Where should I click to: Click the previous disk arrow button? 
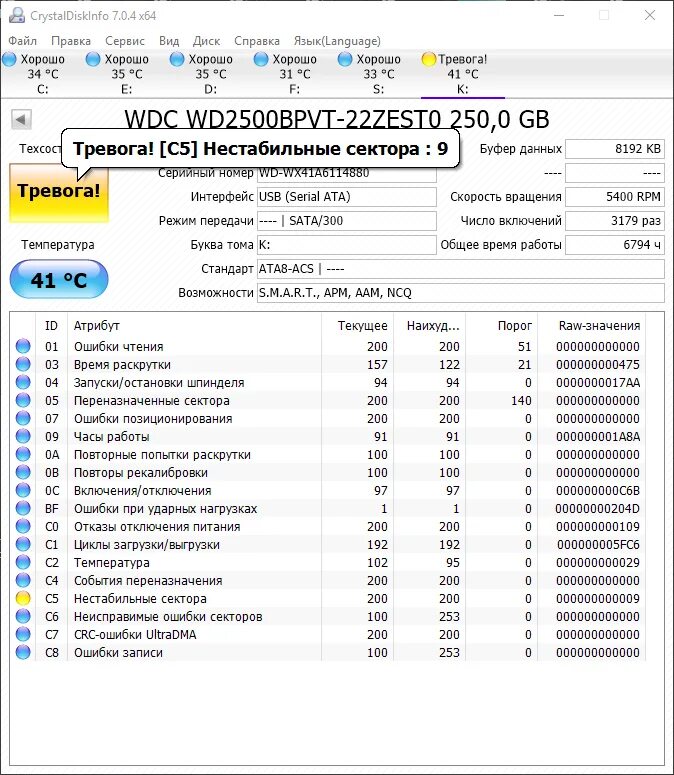point(21,119)
